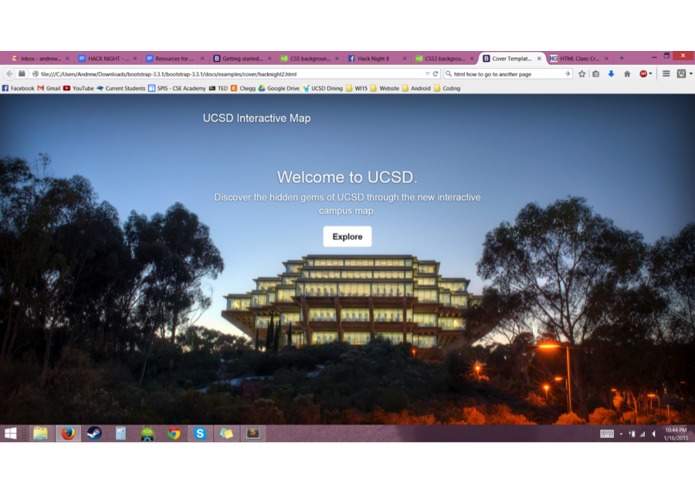
Task: Open a new browser tab
Action: click(621, 58)
